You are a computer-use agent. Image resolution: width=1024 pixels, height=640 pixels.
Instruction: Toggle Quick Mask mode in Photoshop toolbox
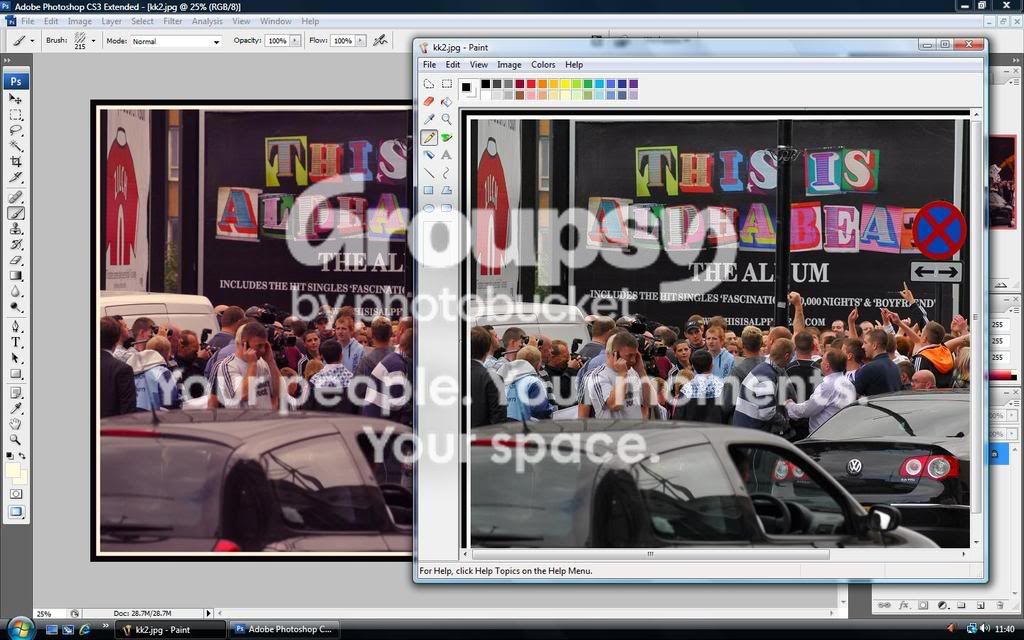pos(16,494)
